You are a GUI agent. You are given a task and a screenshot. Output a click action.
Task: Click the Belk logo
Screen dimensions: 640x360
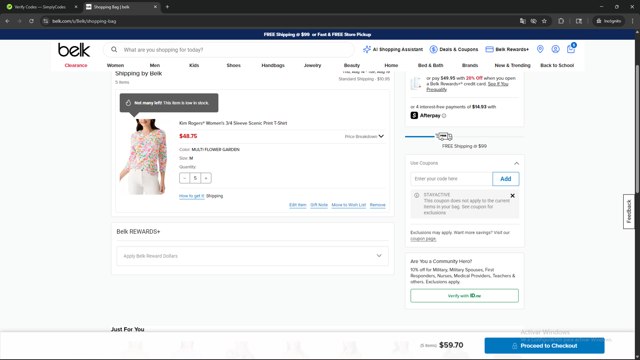[74, 50]
